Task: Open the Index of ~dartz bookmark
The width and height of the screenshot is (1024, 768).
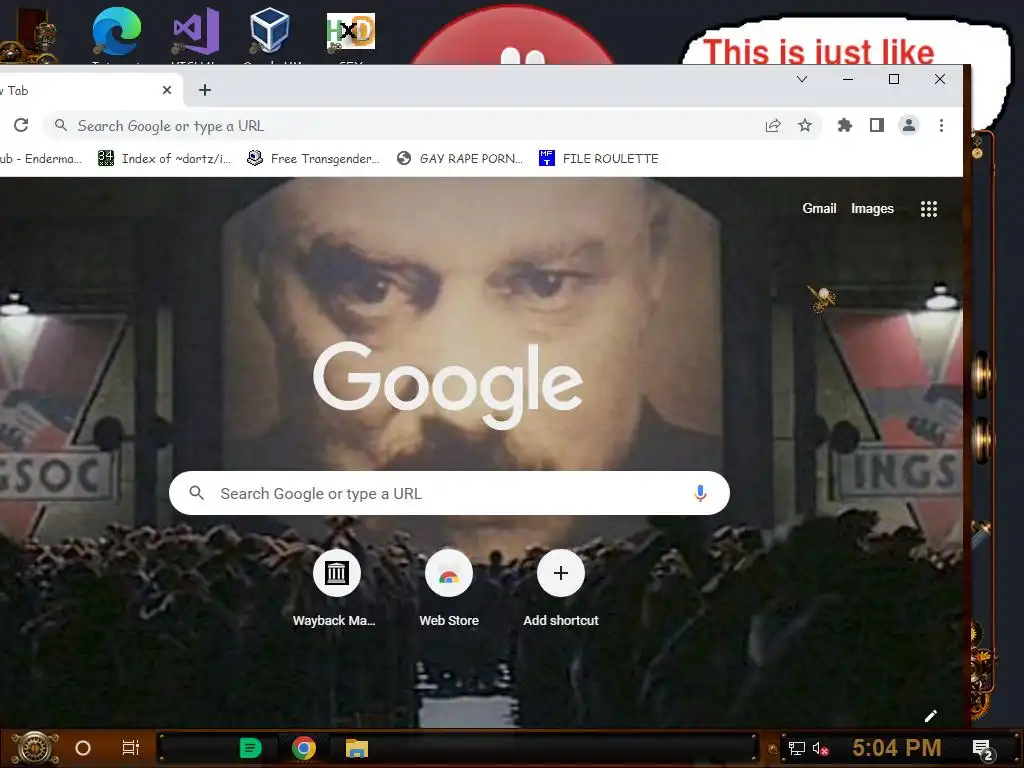Action: click(x=164, y=159)
